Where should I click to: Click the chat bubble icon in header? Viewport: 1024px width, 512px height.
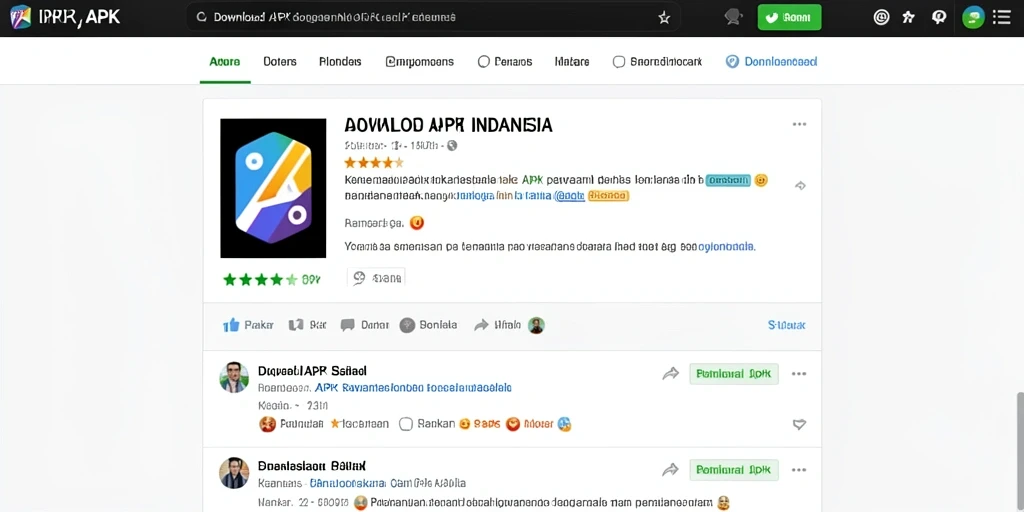click(x=734, y=18)
